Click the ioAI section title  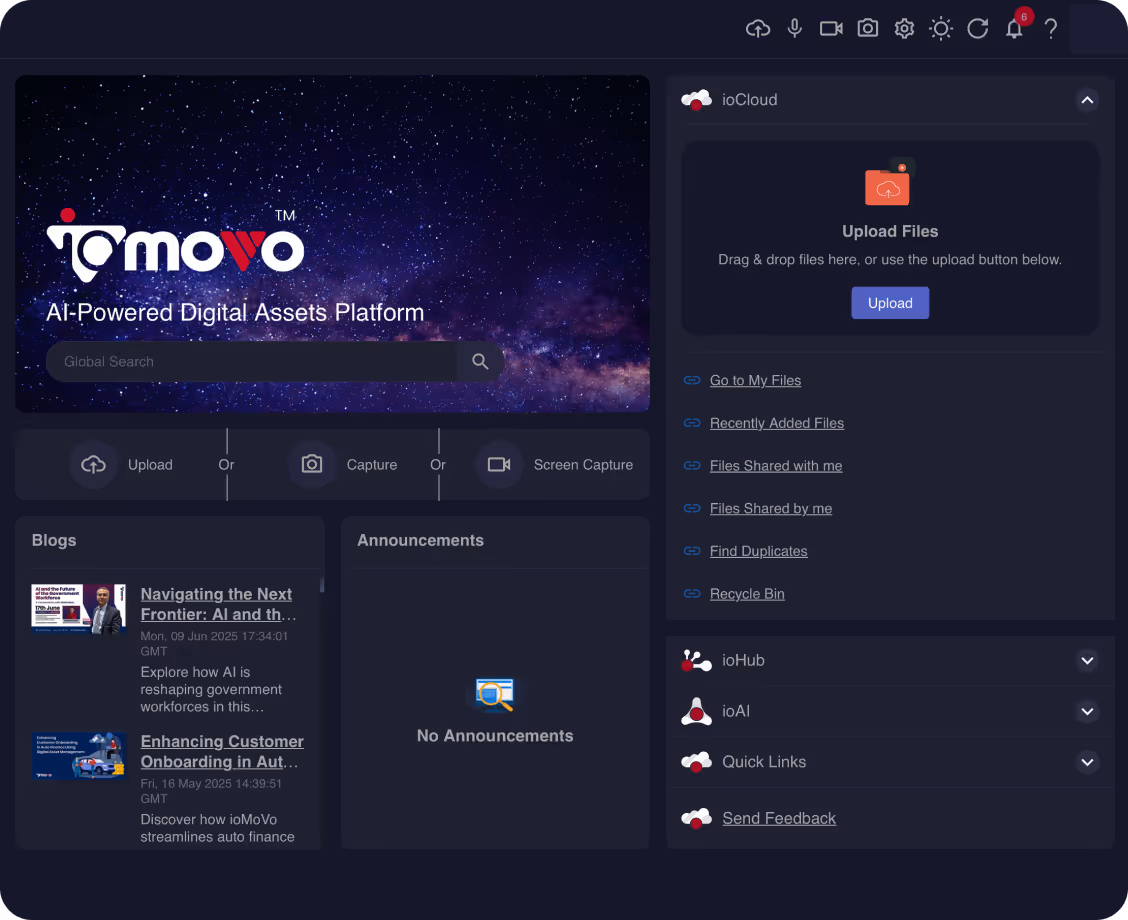tap(736, 711)
